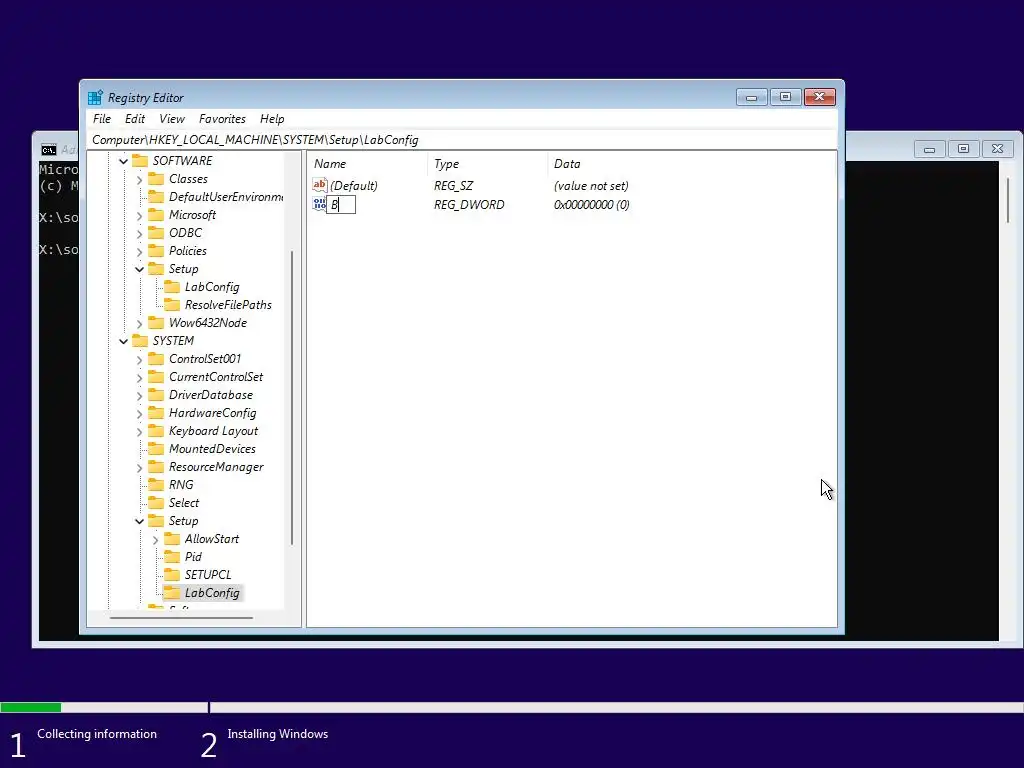Click the 0x00000000 (0) data cell
Screen dimensions: 1024x768
[592, 204]
